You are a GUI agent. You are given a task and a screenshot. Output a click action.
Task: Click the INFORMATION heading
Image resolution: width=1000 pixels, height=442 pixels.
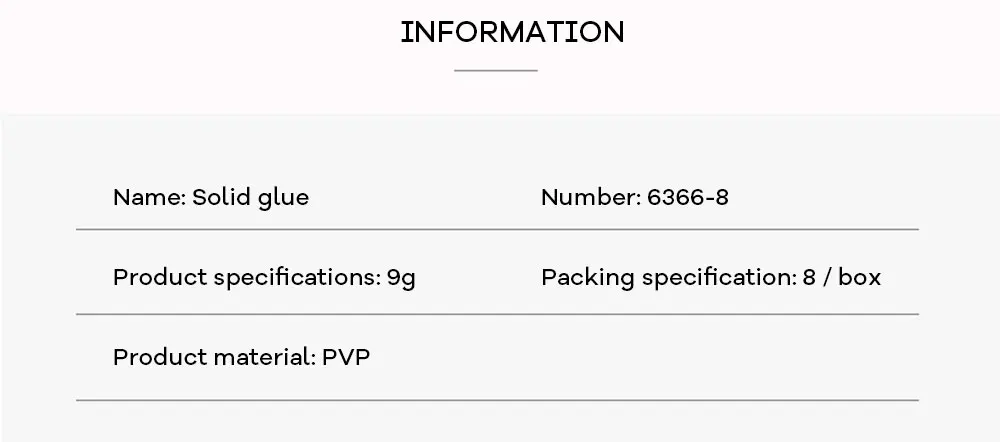click(x=512, y=33)
